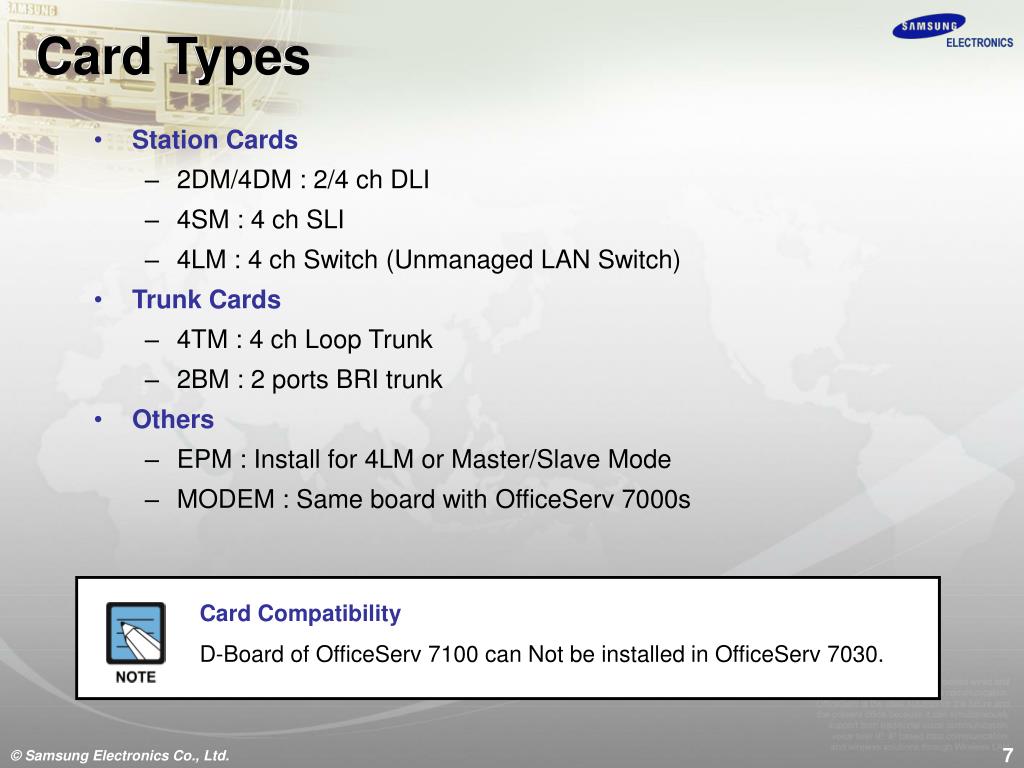Select the 'Station Cards' heading
The width and height of the screenshot is (1024, 768).
[x=215, y=140]
